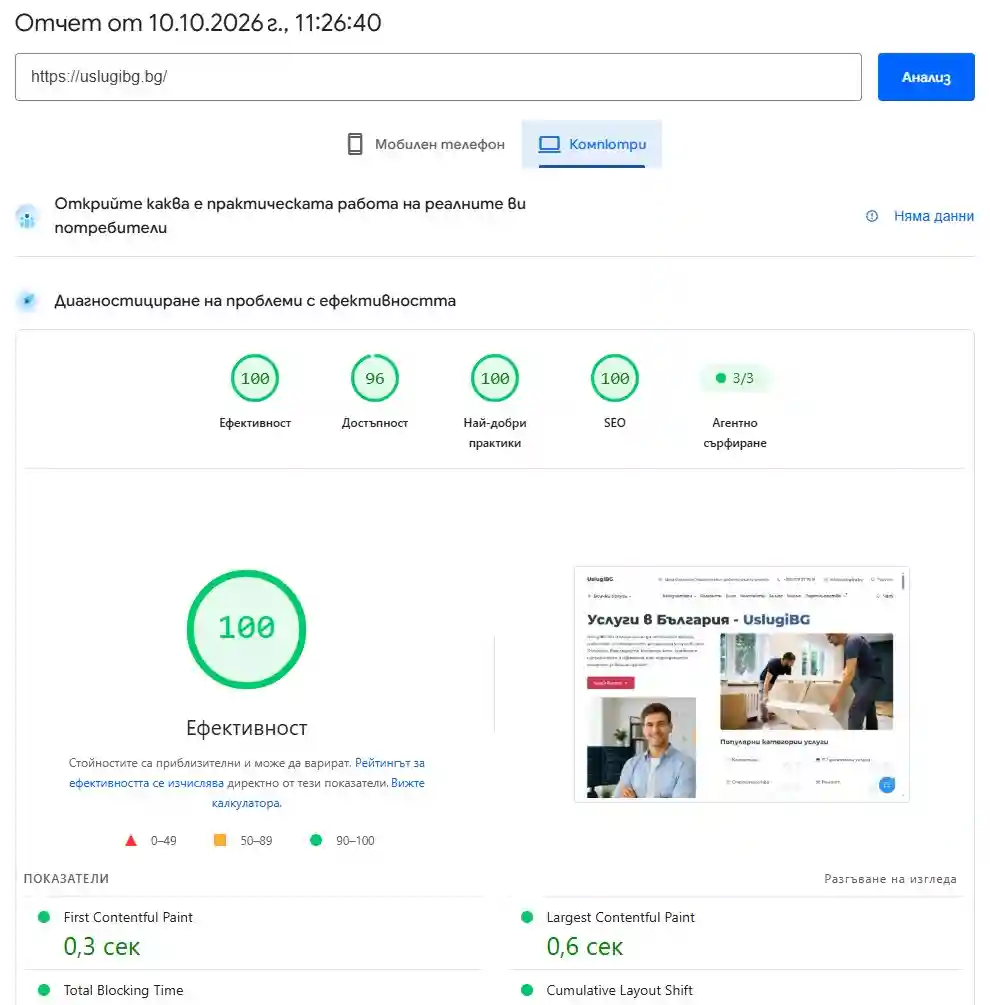This screenshot has width=990, height=1005.
Task: Click the Largest Contentful Paint metric label
Action: tap(620, 917)
